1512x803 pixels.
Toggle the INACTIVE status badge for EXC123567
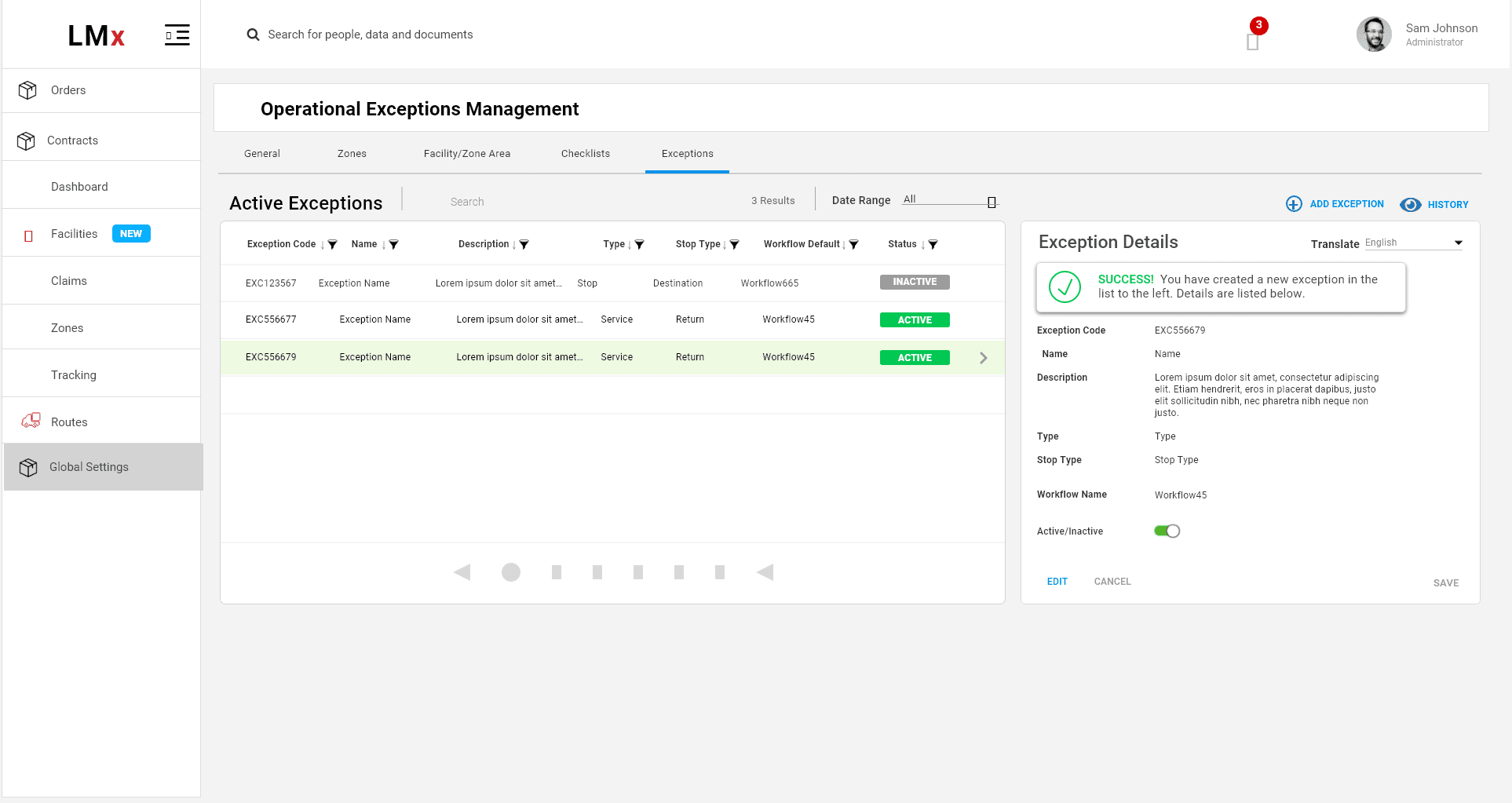pos(915,282)
